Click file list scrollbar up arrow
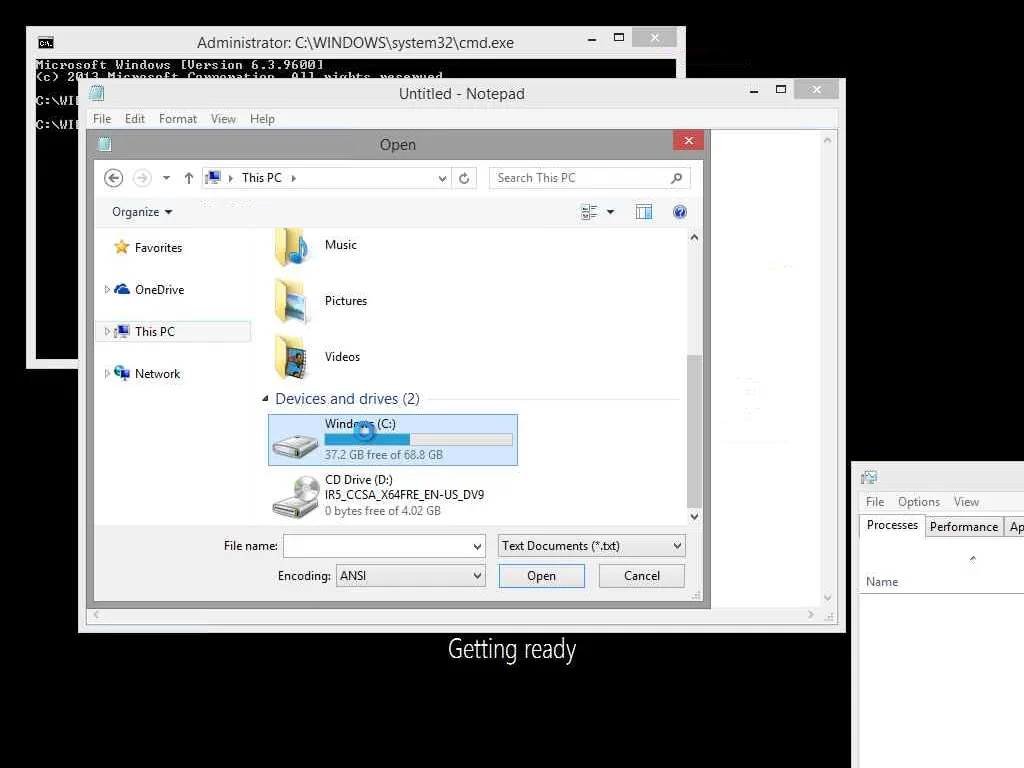The width and height of the screenshot is (1024, 768). point(694,238)
